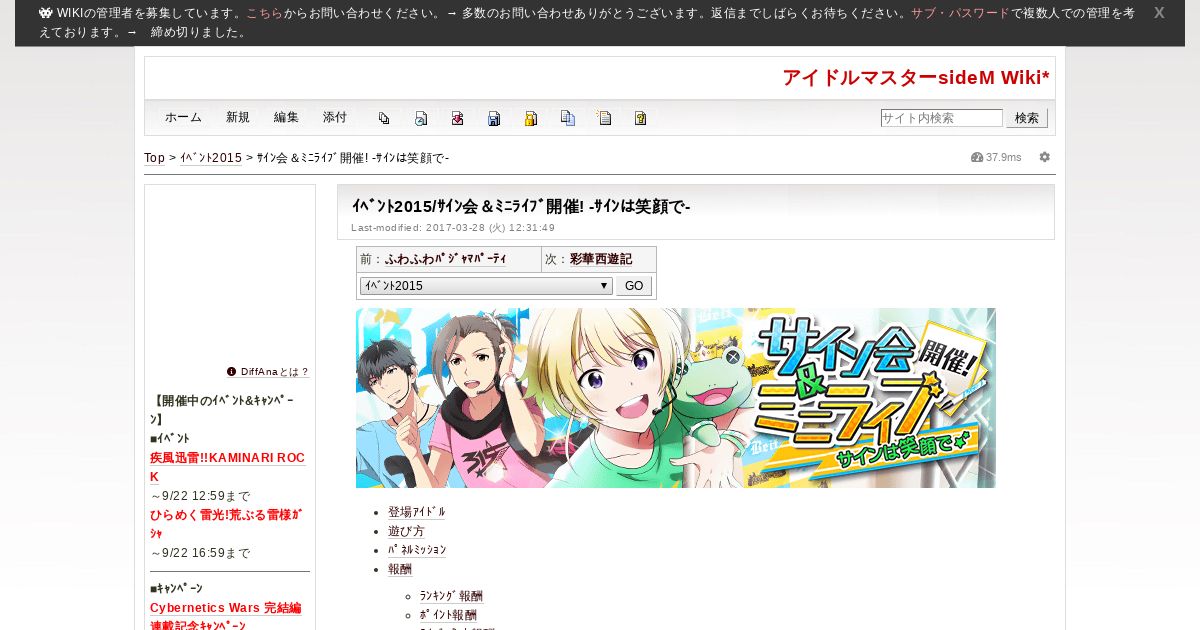Open the ホーム menu item

[183, 117]
